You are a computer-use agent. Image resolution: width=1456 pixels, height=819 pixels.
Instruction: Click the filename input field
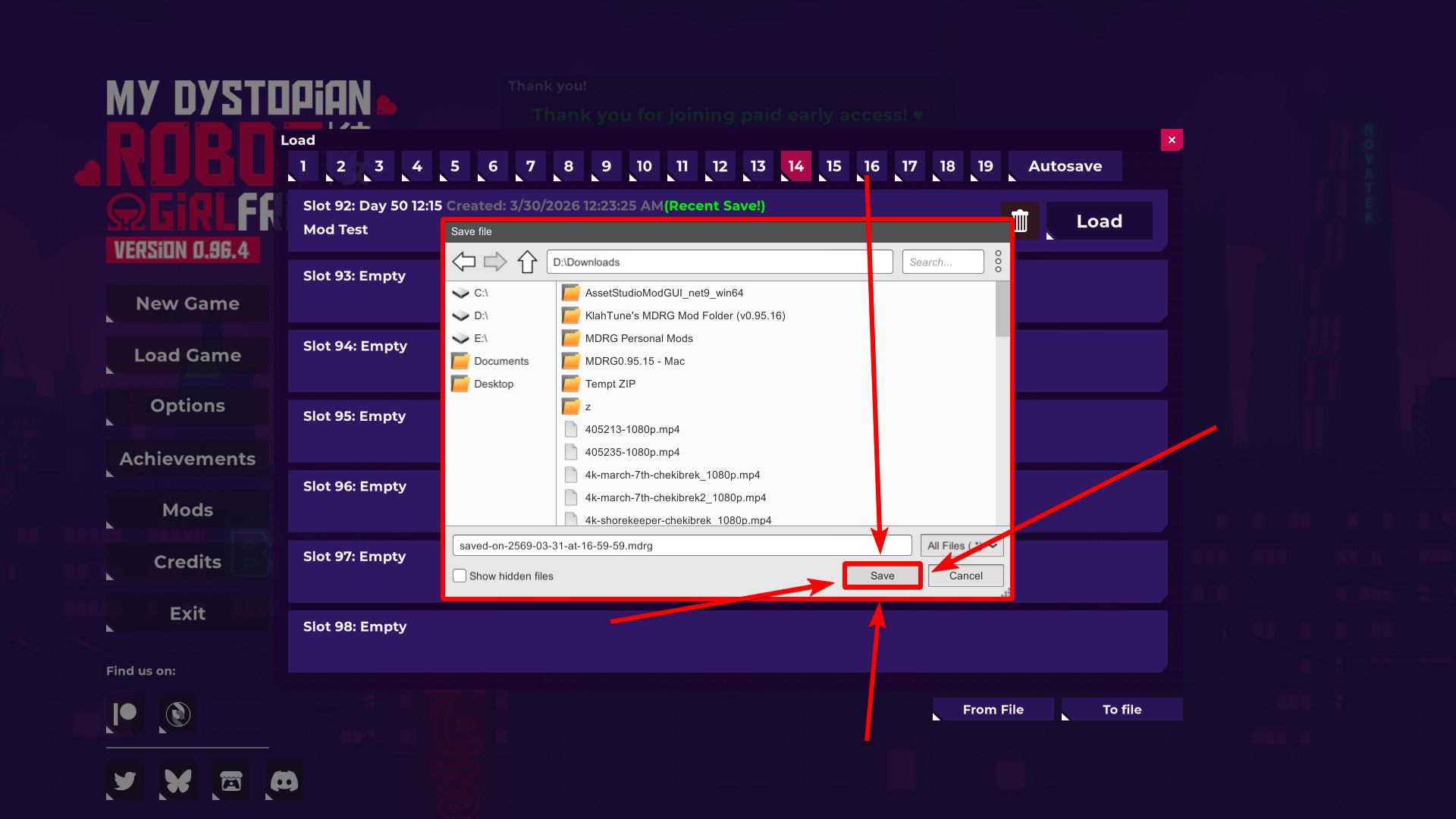(681, 545)
